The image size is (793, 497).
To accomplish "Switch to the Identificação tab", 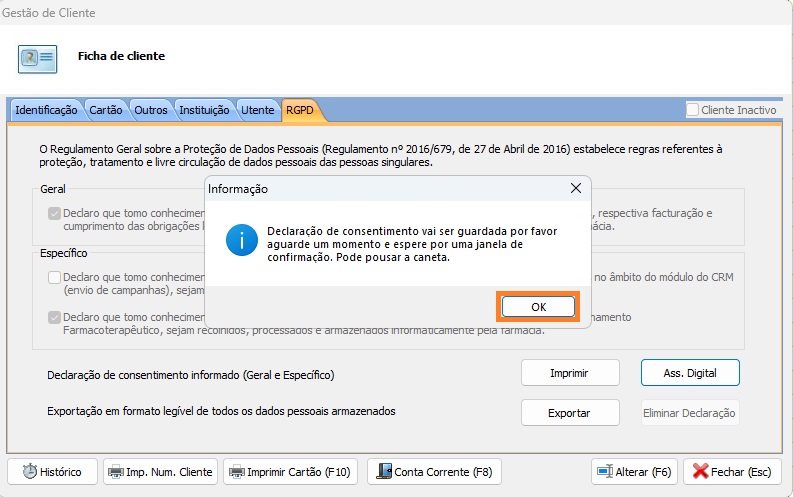I will click(46, 110).
